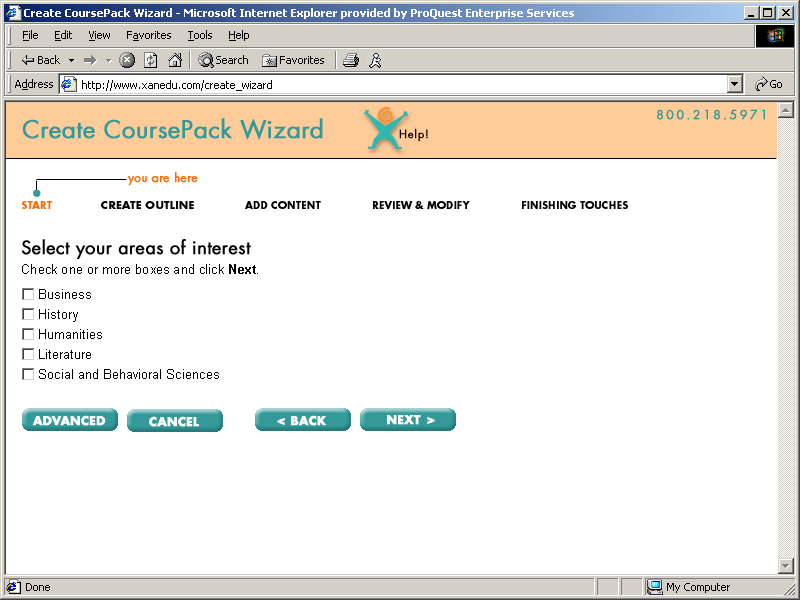The image size is (800, 600).
Task: Open the Forward button history dropdown arrow
Action: tap(108, 60)
